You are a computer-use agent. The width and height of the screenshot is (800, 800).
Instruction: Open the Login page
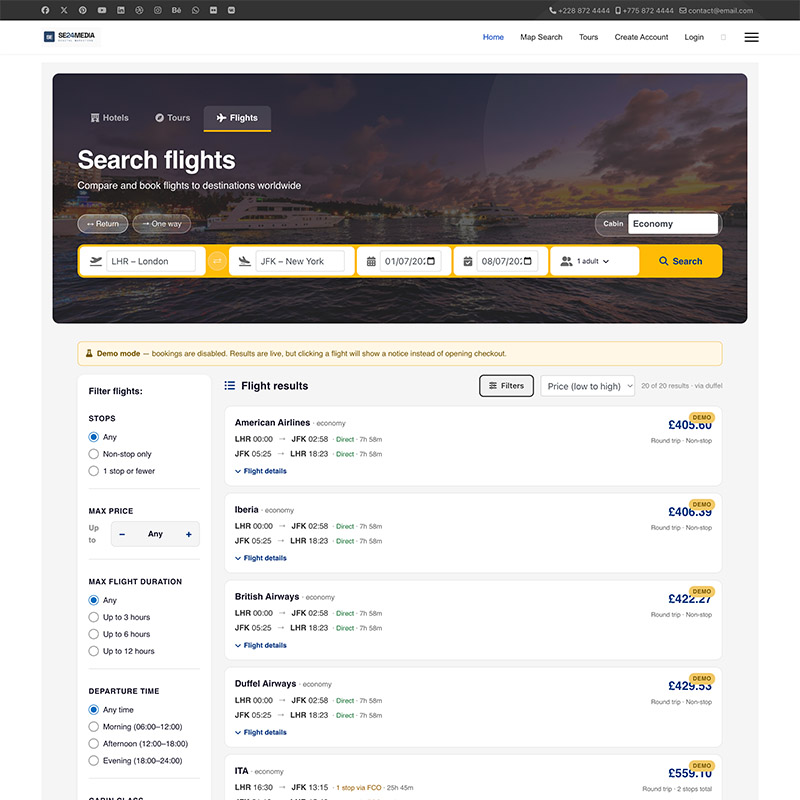pos(694,37)
